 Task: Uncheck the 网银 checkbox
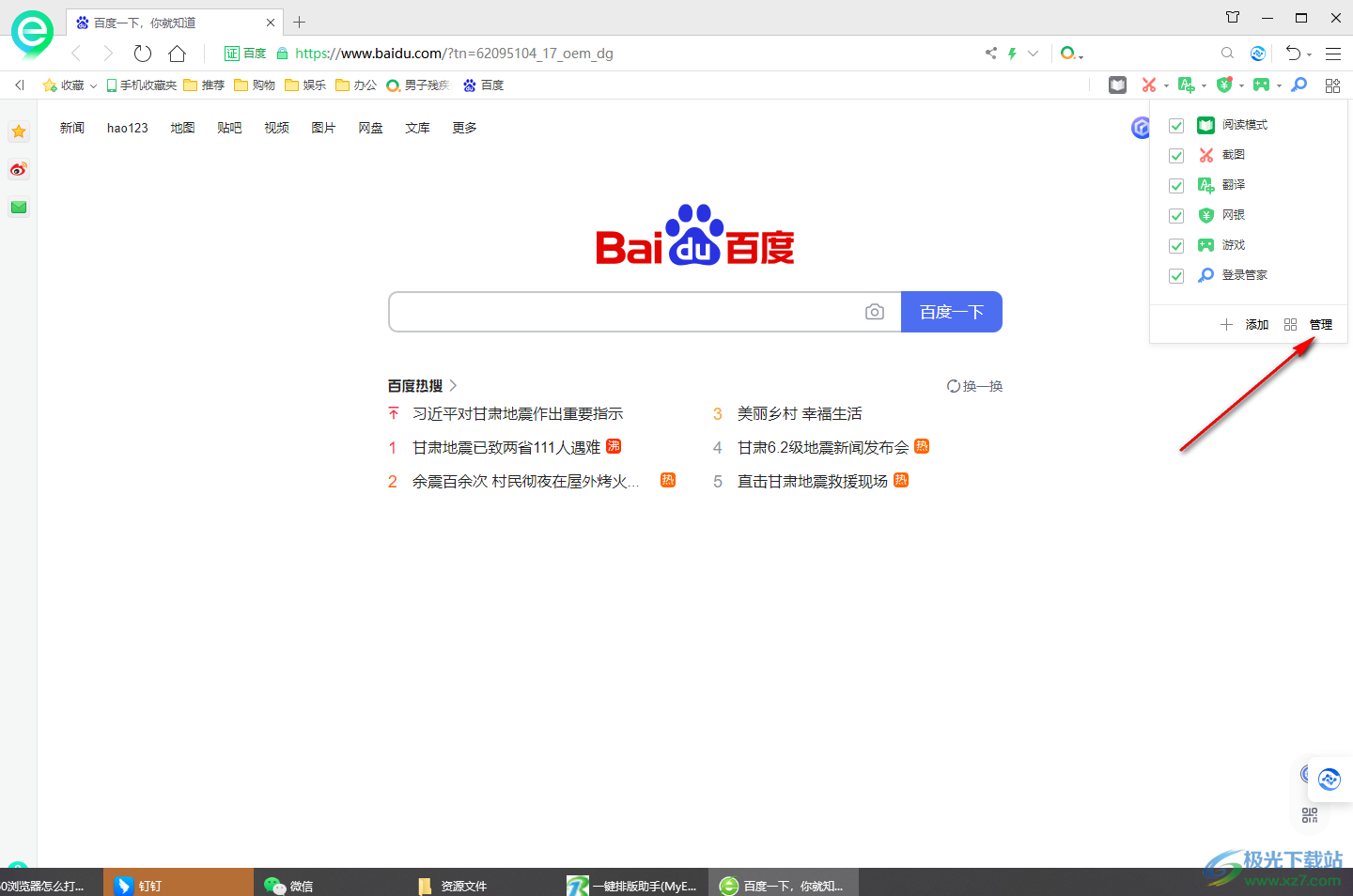[x=1176, y=216]
